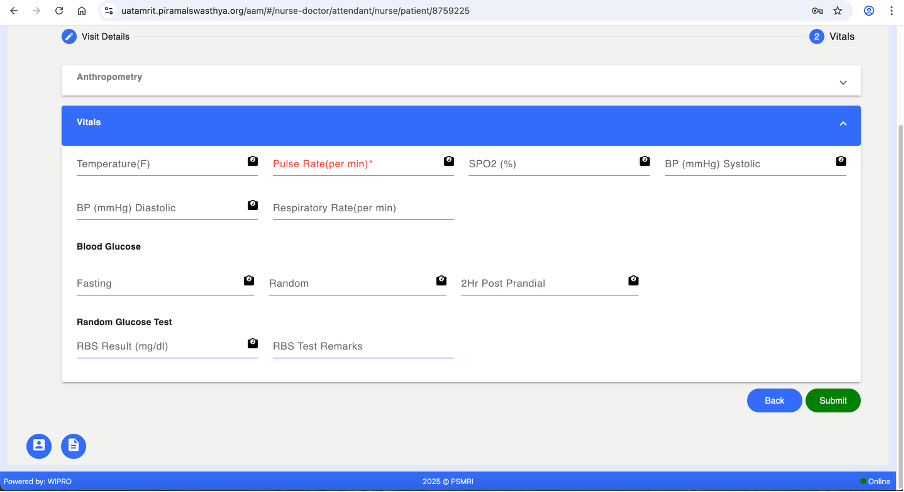This screenshot has height=492, width=904.
Task: Submit the vitals form
Action: [x=832, y=401]
